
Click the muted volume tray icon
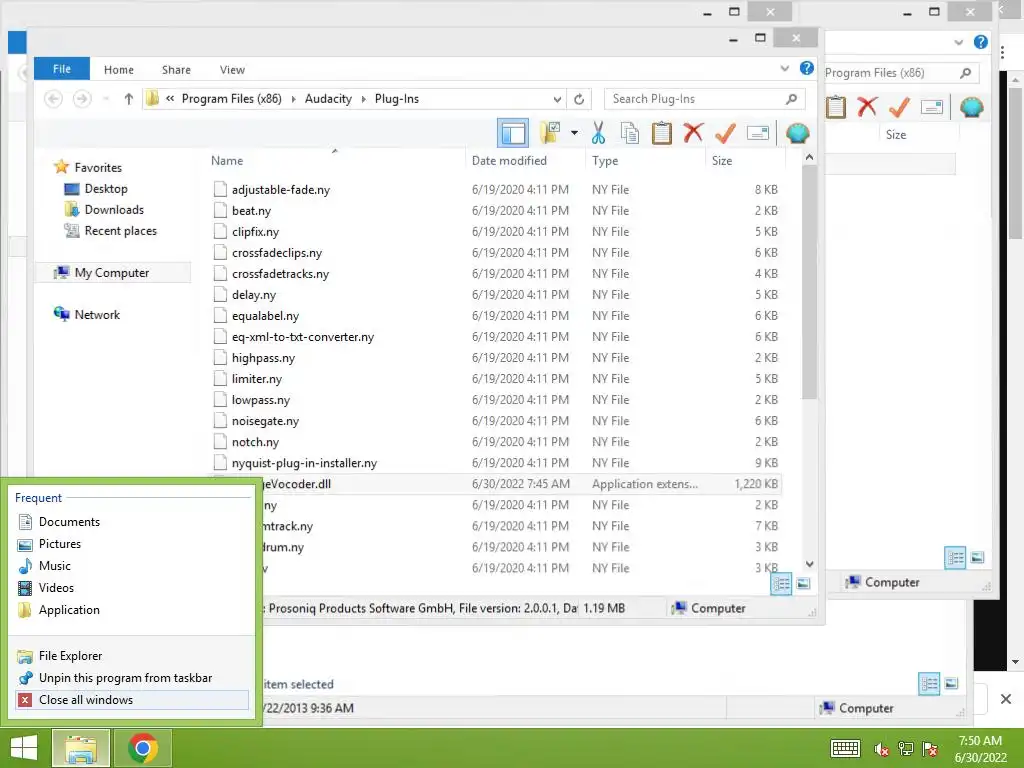coord(882,749)
